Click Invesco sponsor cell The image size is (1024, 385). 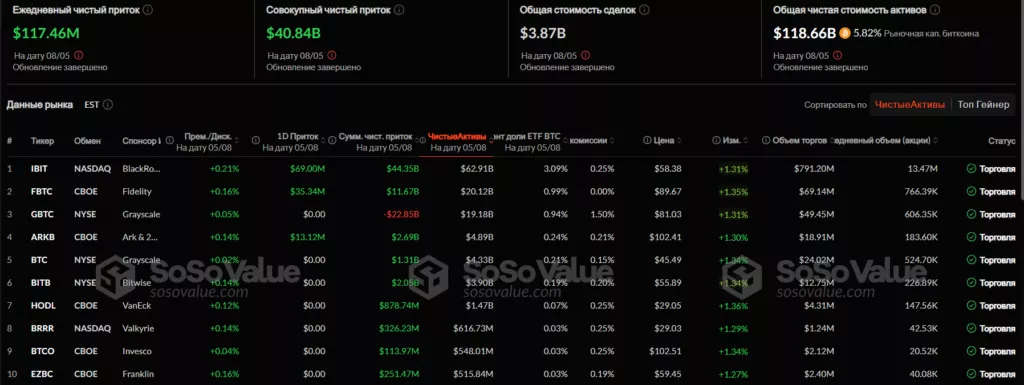click(136, 351)
